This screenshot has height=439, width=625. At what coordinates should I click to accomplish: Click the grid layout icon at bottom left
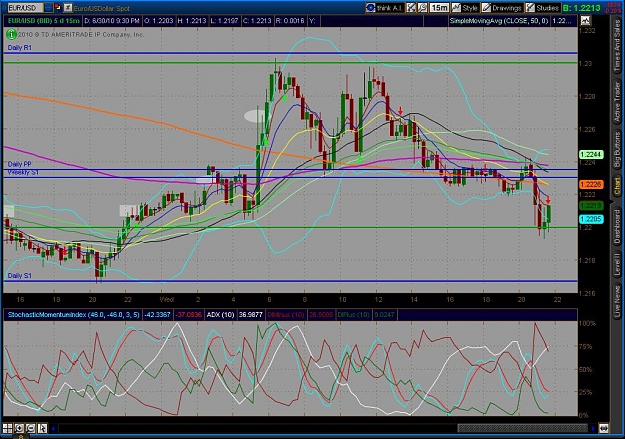pyautogui.click(x=8, y=428)
